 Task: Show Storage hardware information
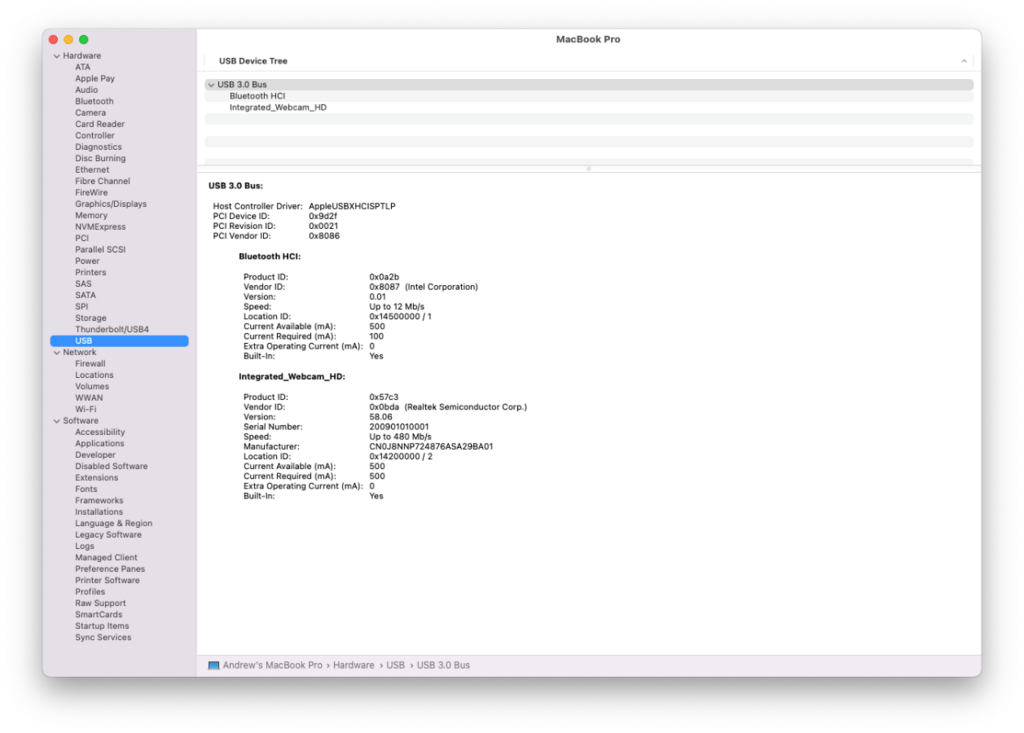coord(90,318)
